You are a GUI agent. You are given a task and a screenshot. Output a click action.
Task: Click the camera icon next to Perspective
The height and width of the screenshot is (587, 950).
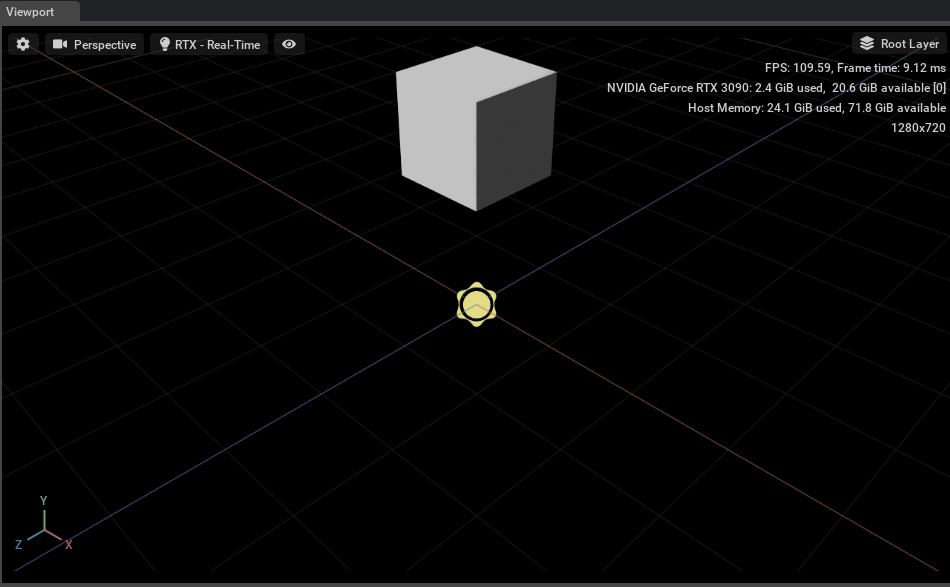[x=60, y=44]
